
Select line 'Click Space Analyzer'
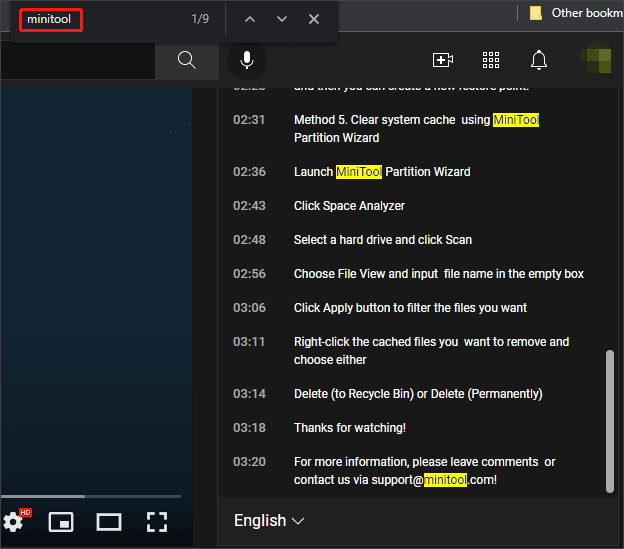click(349, 206)
